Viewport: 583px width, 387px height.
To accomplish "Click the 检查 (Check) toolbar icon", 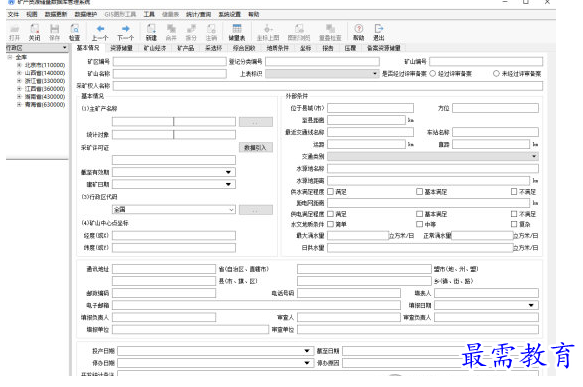I will tap(74, 32).
